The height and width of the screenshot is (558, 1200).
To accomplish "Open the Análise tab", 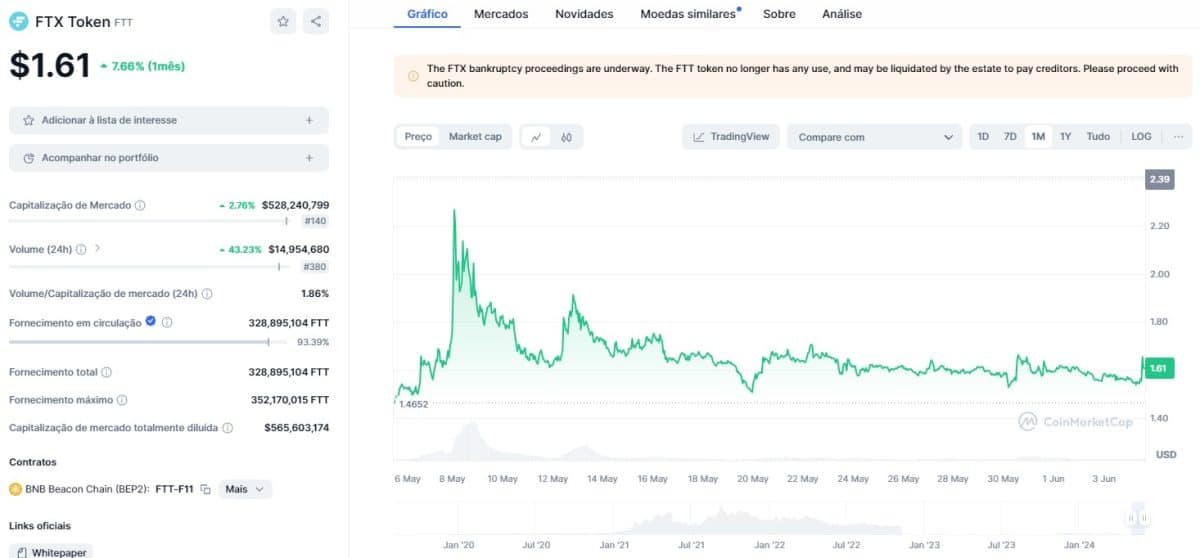I will coord(842,14).
